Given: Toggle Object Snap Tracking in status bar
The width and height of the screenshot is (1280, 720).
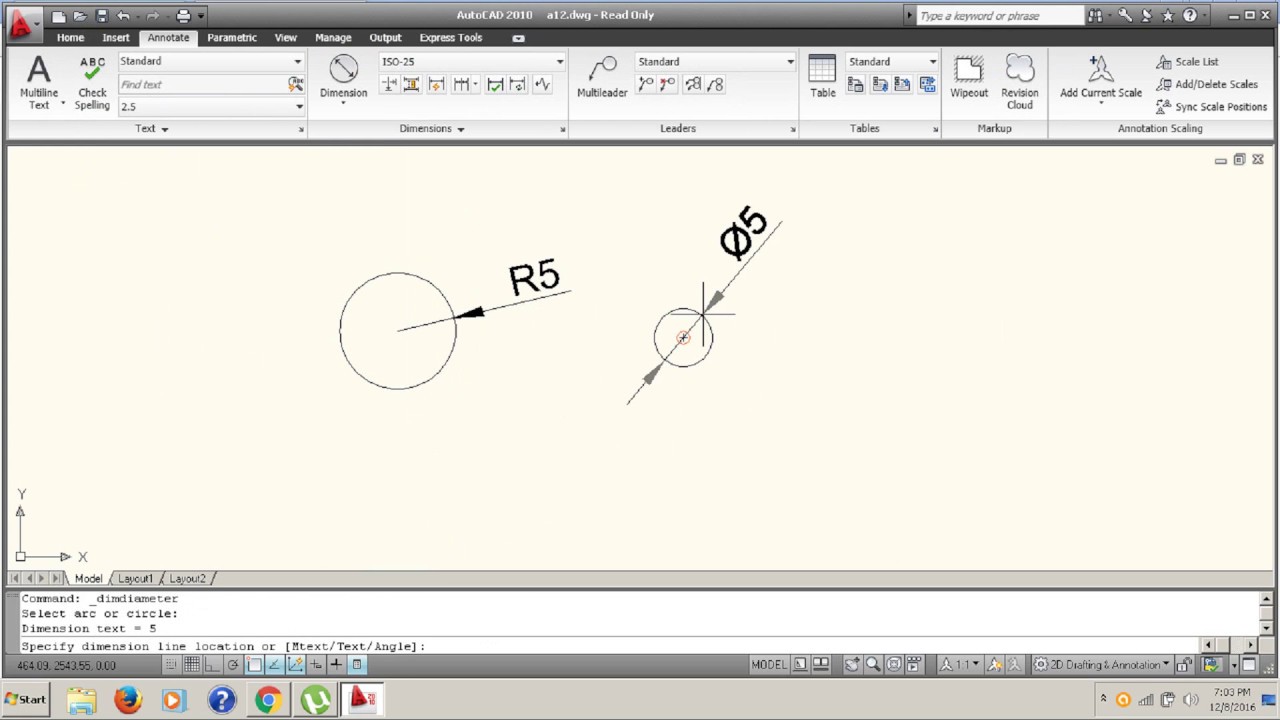Looking at the screenshot, I should pos(275,665).
